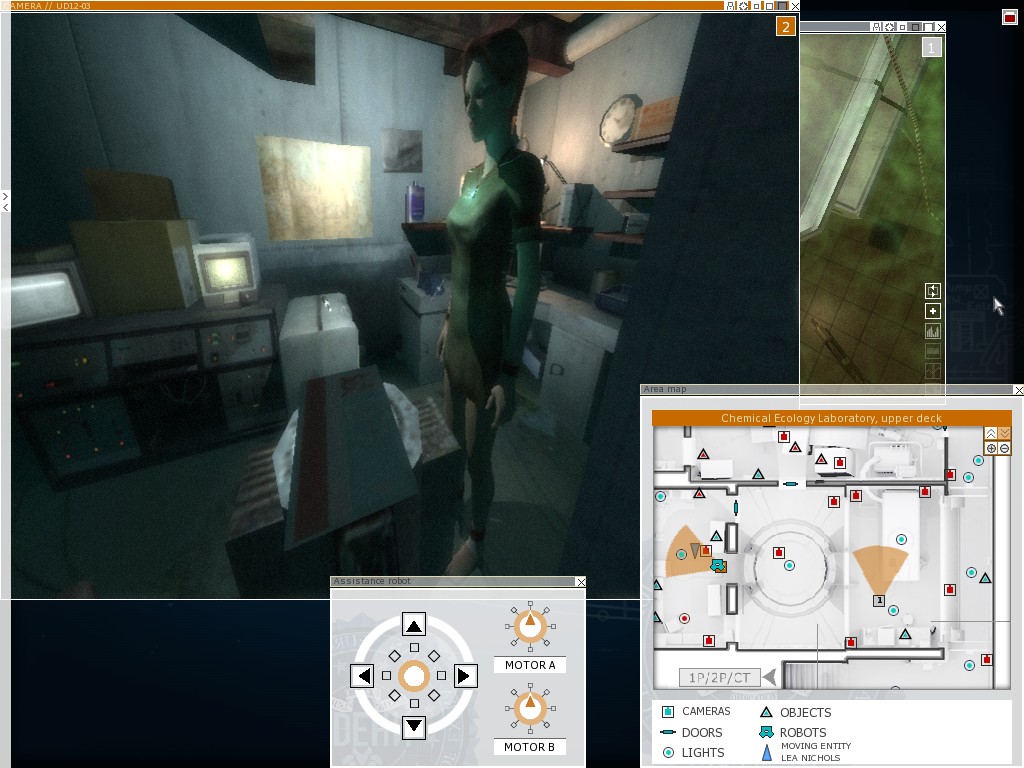
Task: Click the orange center stop circle of robot pad
Action: 414,676
